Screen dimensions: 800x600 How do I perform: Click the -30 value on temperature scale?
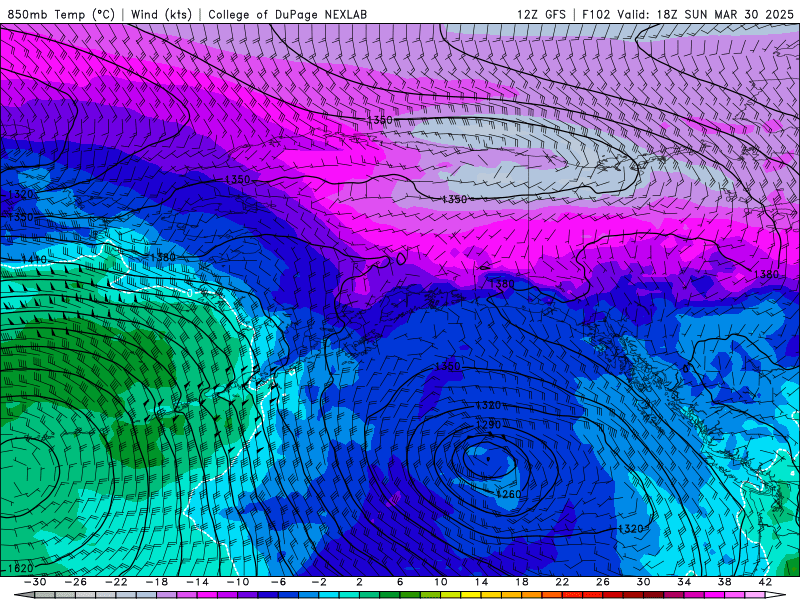coord(35,582)
